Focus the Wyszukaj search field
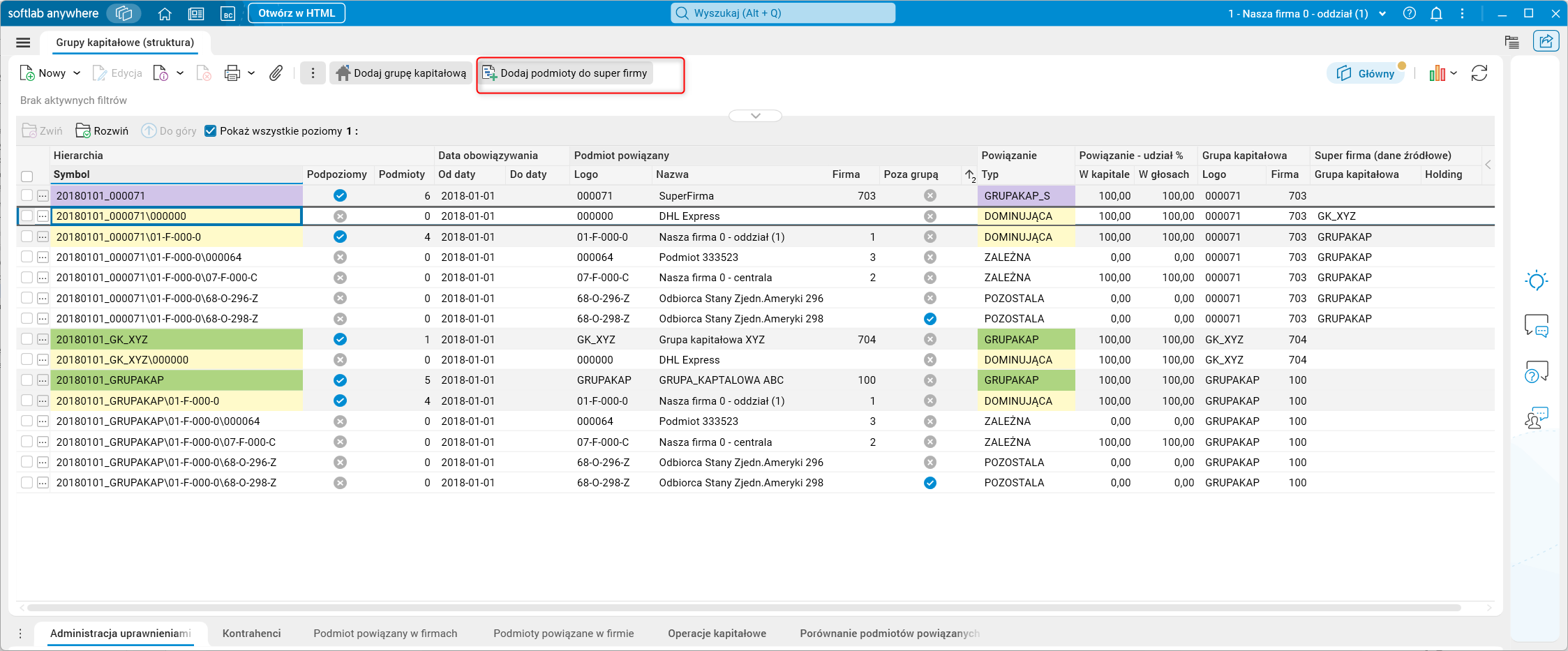This screenshot has height=651, width=1568. (x=783, y=13)
